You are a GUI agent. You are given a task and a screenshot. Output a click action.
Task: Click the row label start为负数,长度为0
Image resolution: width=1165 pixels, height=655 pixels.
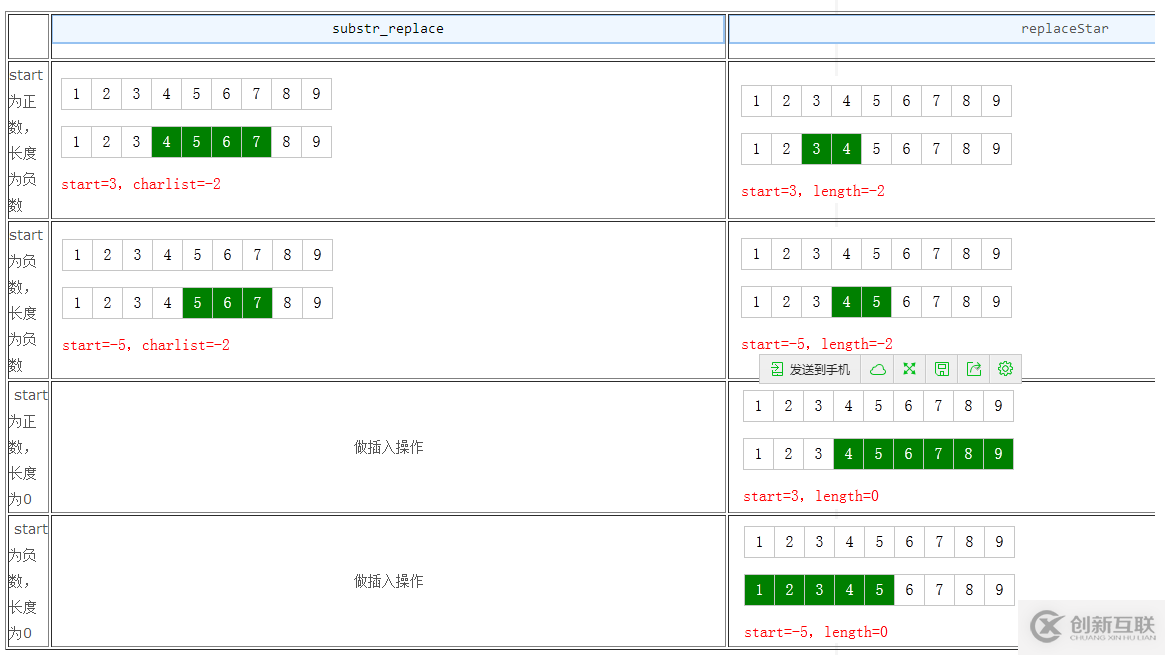pyautogui.click(x=27, y=581)
